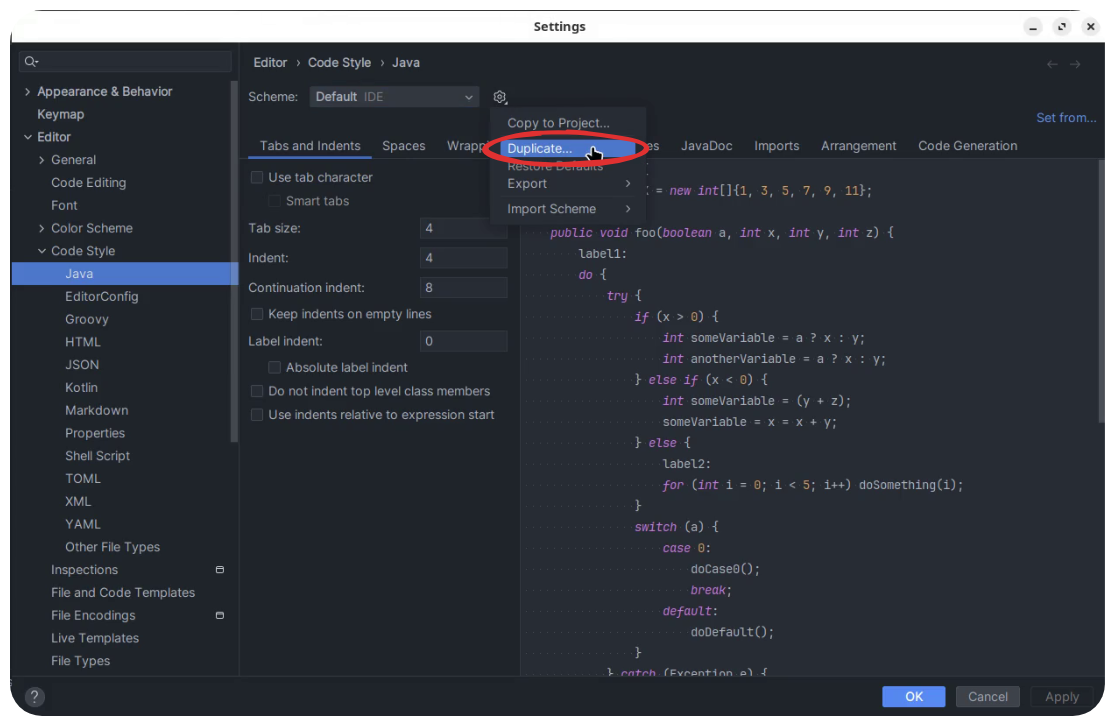Open Live Templates settings
The height and width of the screenshot is (726, 1114).
point(94,638)
